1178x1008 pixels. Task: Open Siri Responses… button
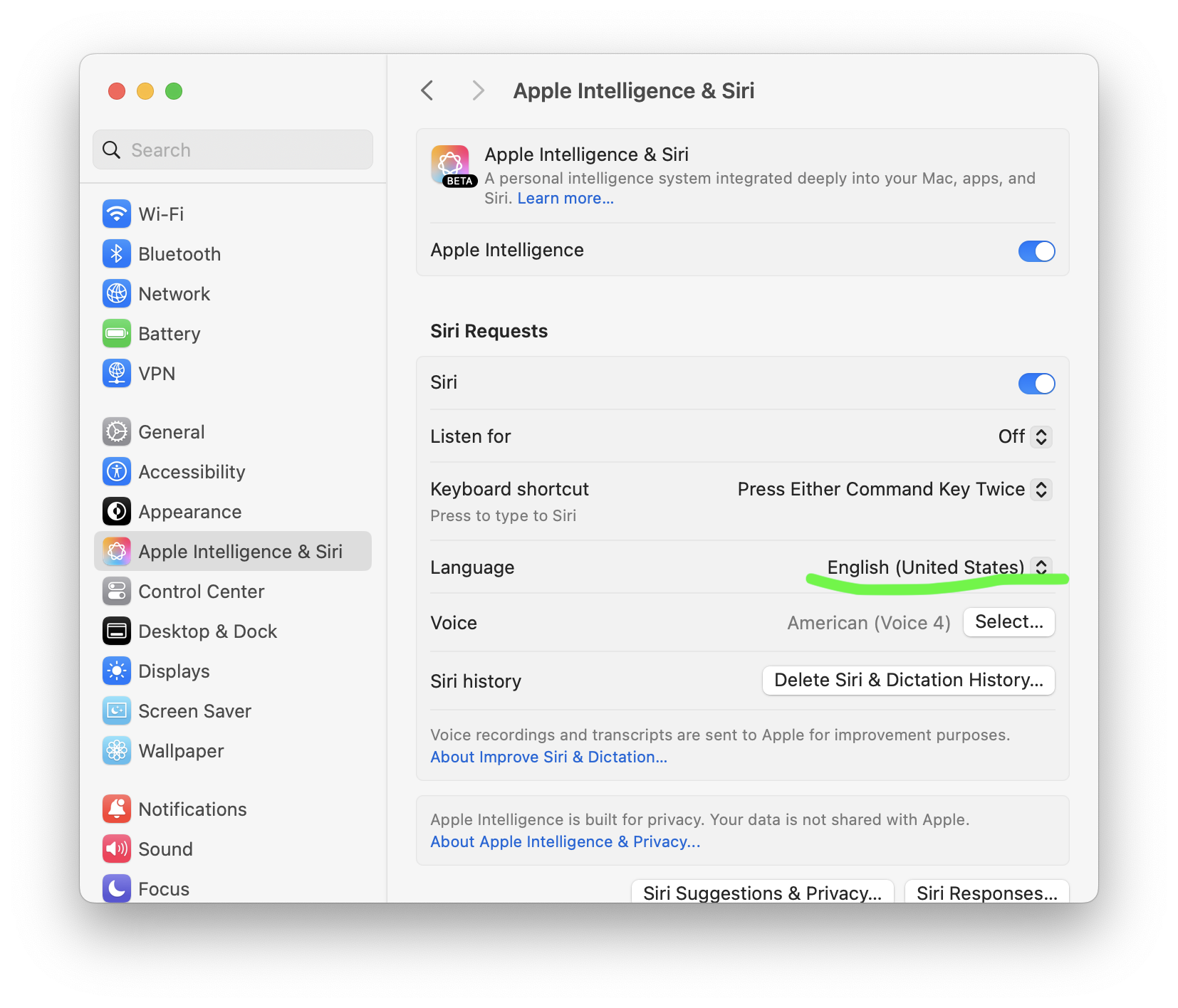(x=986, y=892)
